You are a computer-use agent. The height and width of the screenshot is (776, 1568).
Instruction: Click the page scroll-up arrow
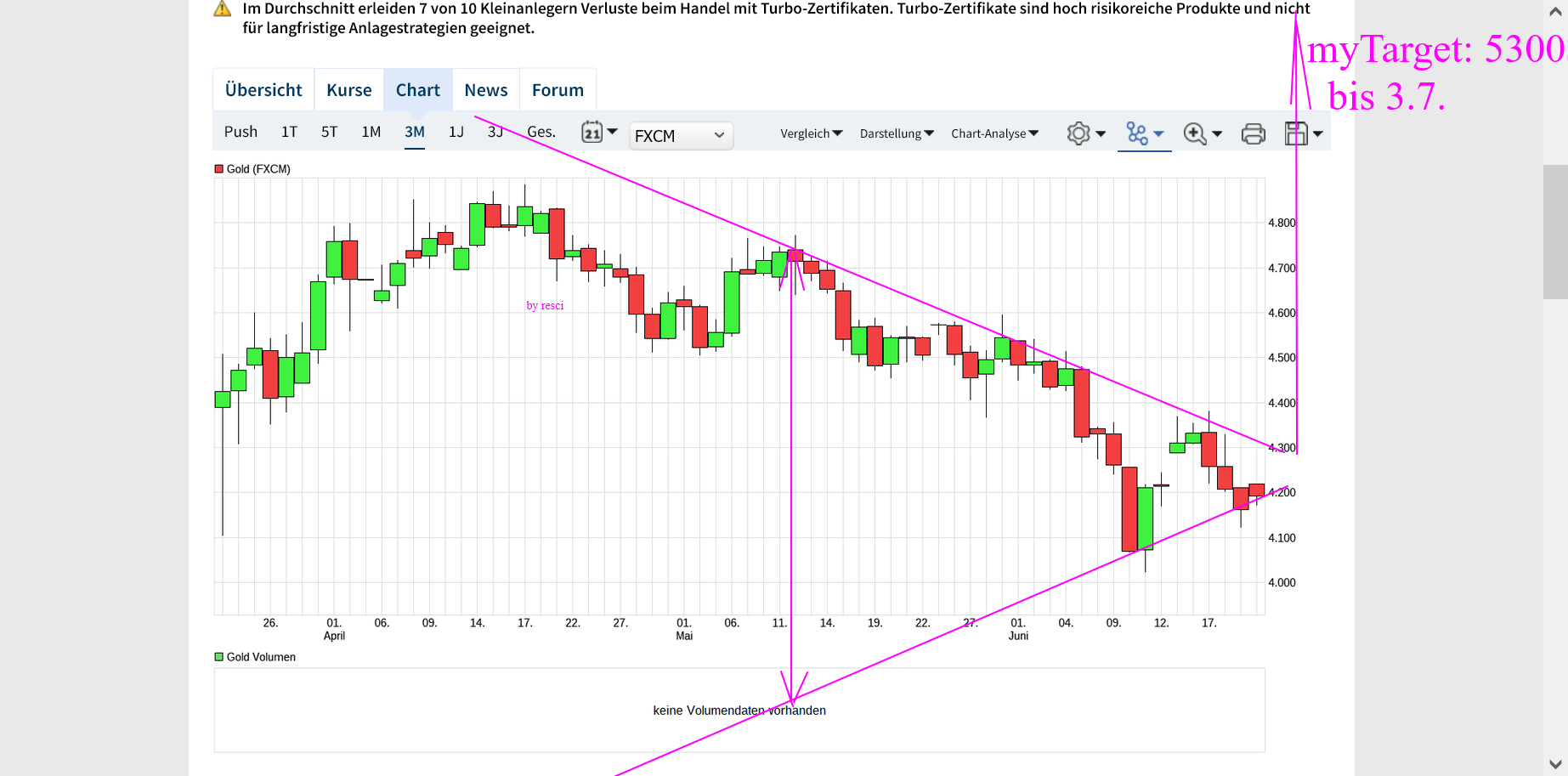1555,12
